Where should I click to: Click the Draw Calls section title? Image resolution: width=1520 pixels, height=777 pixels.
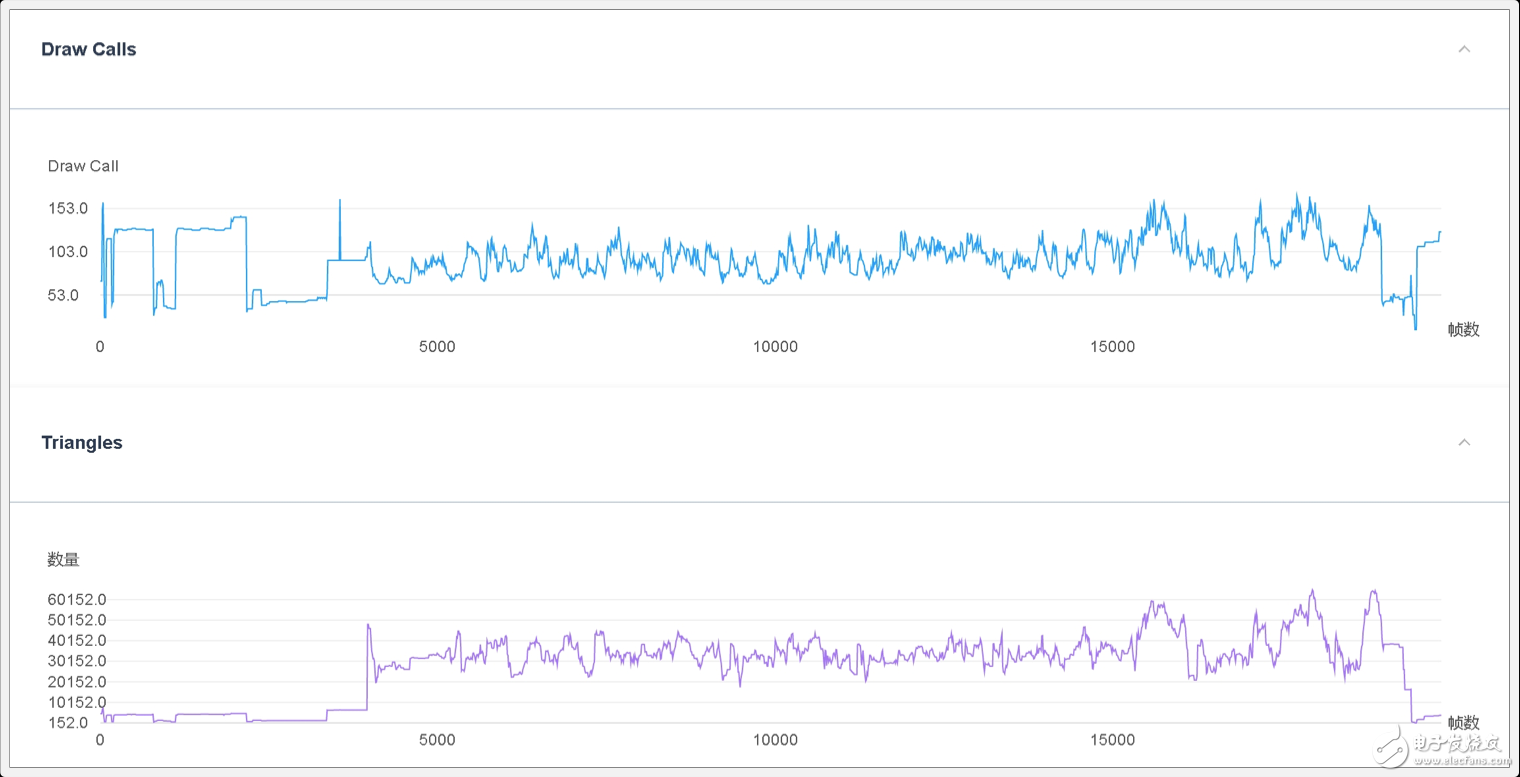(x=89, y=49)
